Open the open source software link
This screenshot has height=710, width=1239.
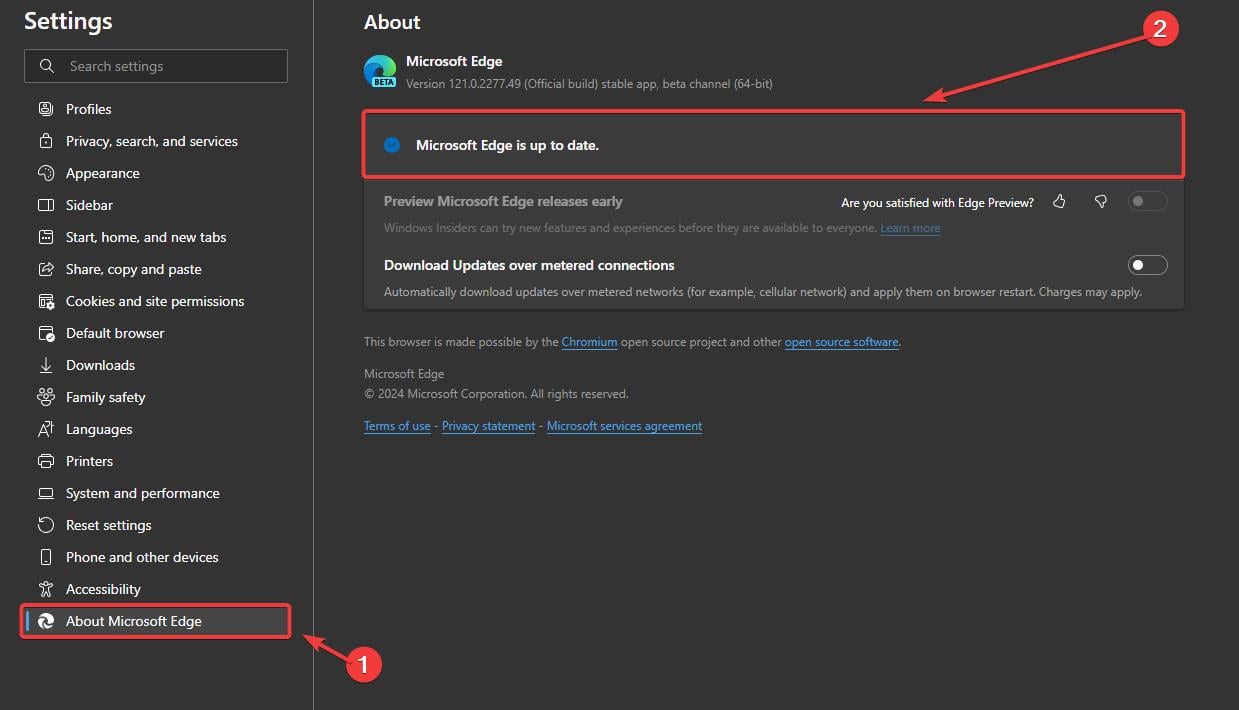tap(841, 342)
